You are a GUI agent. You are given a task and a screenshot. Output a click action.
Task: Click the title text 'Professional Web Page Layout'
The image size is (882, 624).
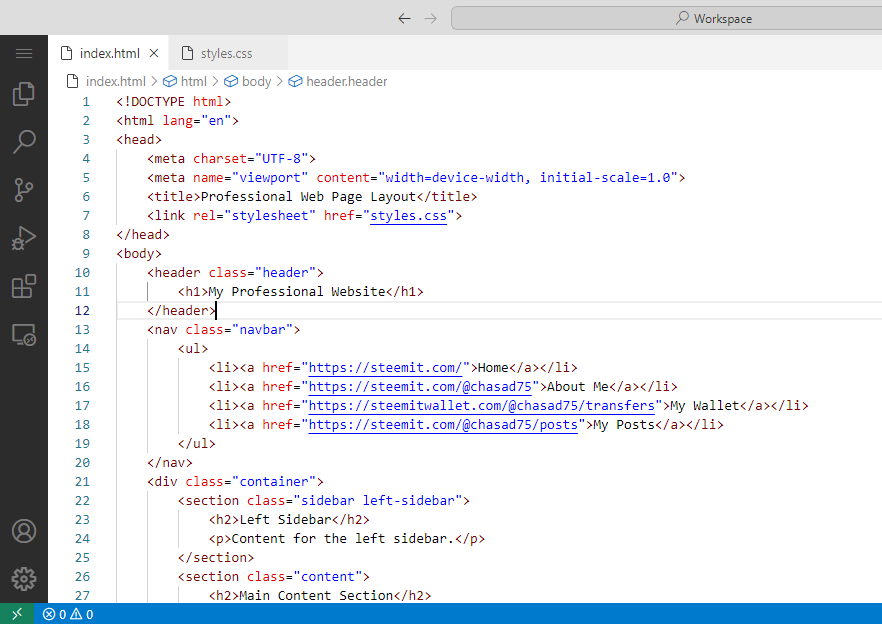pos(308,196)
